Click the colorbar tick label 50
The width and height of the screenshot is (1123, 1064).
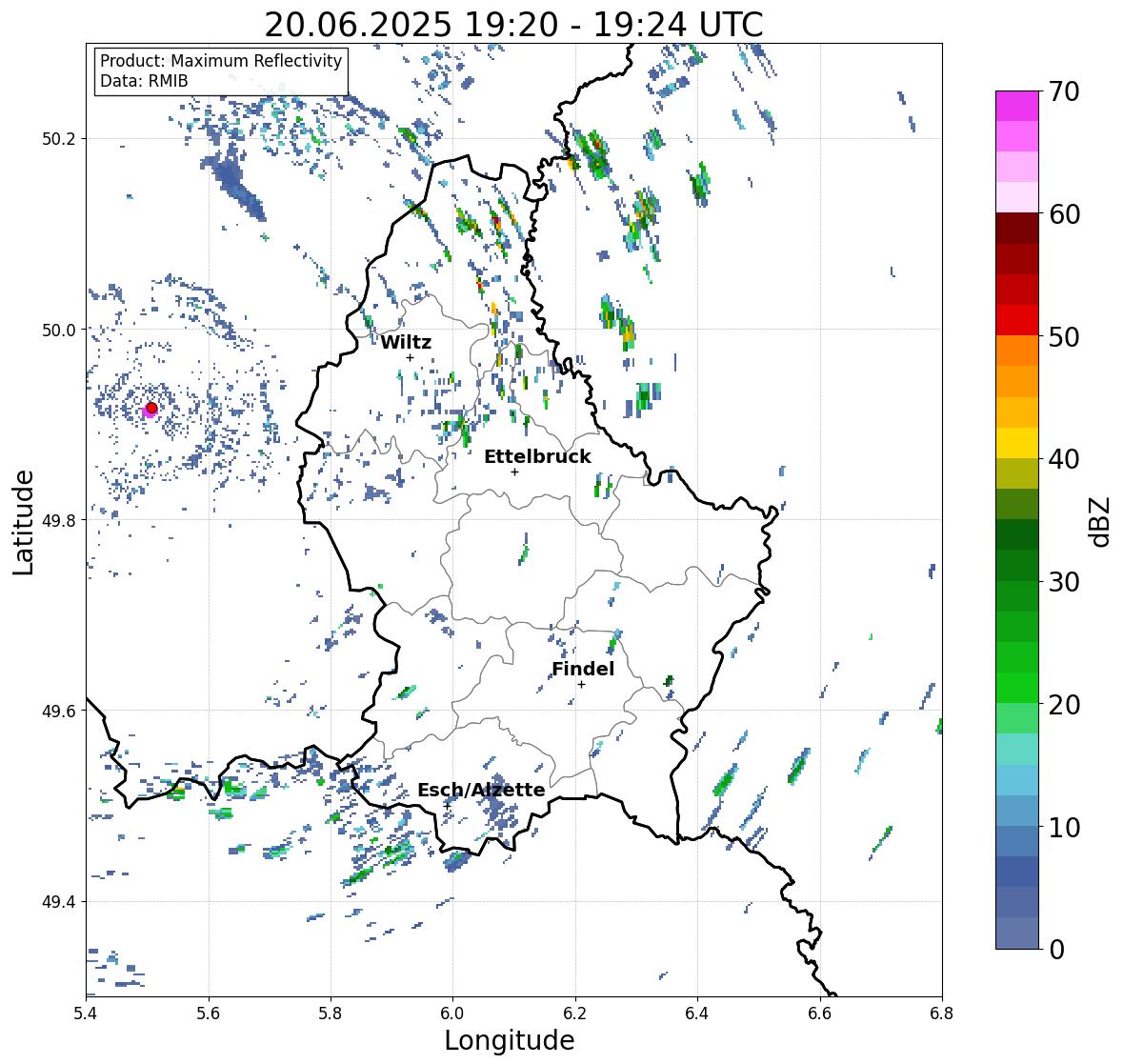click(x=1064, y=336)
